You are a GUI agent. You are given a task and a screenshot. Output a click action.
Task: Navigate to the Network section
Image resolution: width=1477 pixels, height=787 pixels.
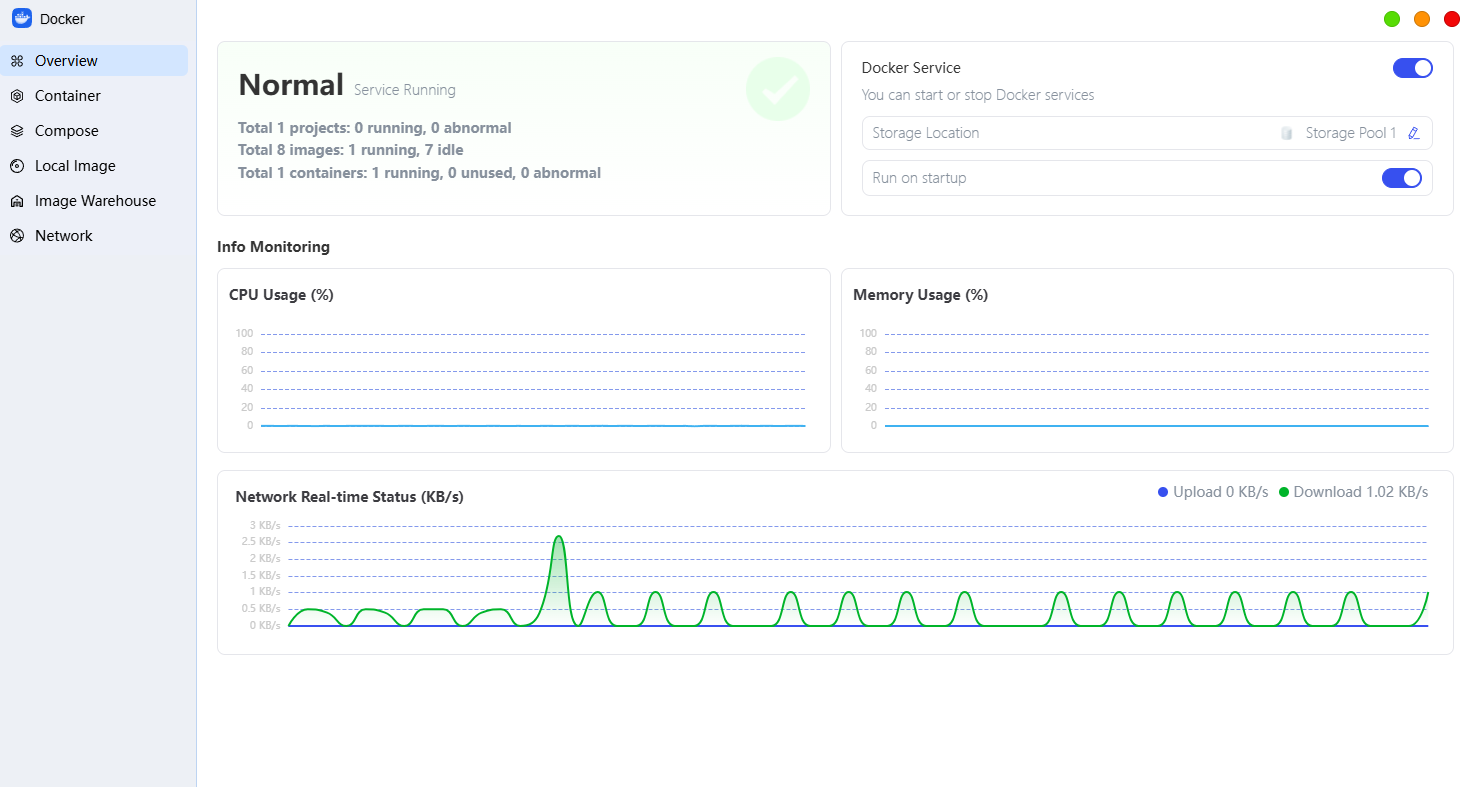tap(94, 236)
